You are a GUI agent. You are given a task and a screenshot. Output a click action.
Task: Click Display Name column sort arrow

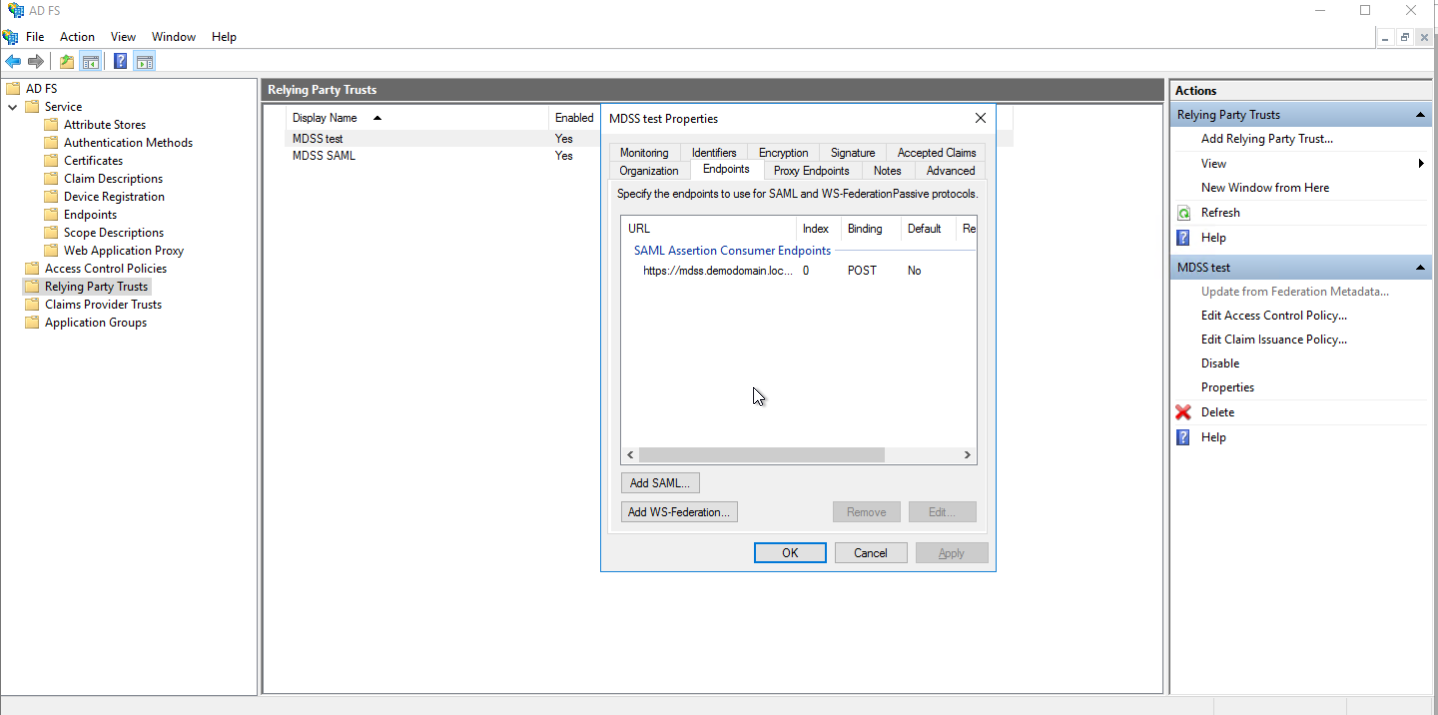377,118
